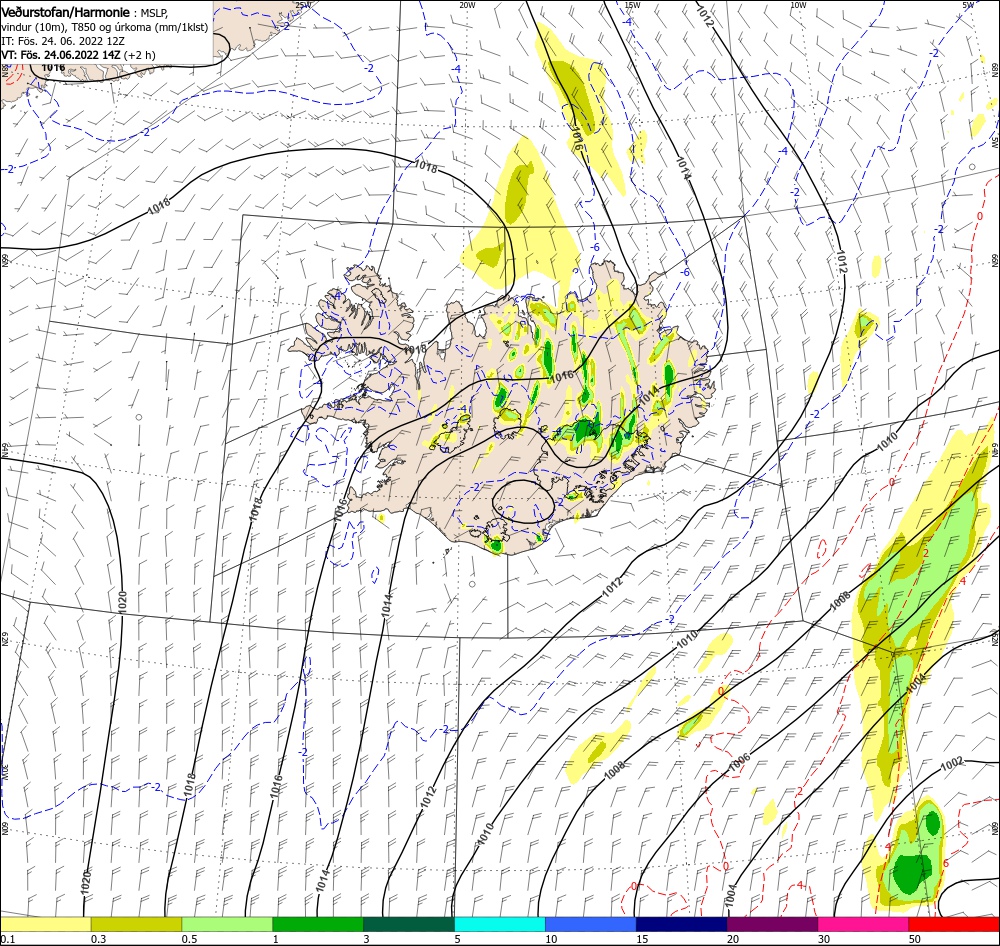
Task: Click the navy 15 mm legend swatch
Action: click(x=682, y=924)
